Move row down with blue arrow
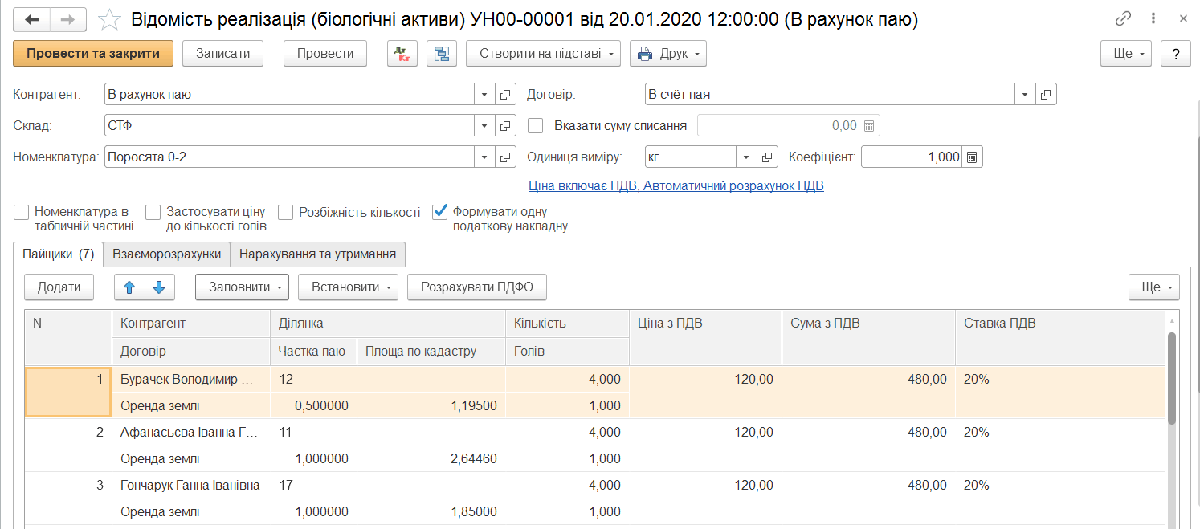 pos(158,287)
